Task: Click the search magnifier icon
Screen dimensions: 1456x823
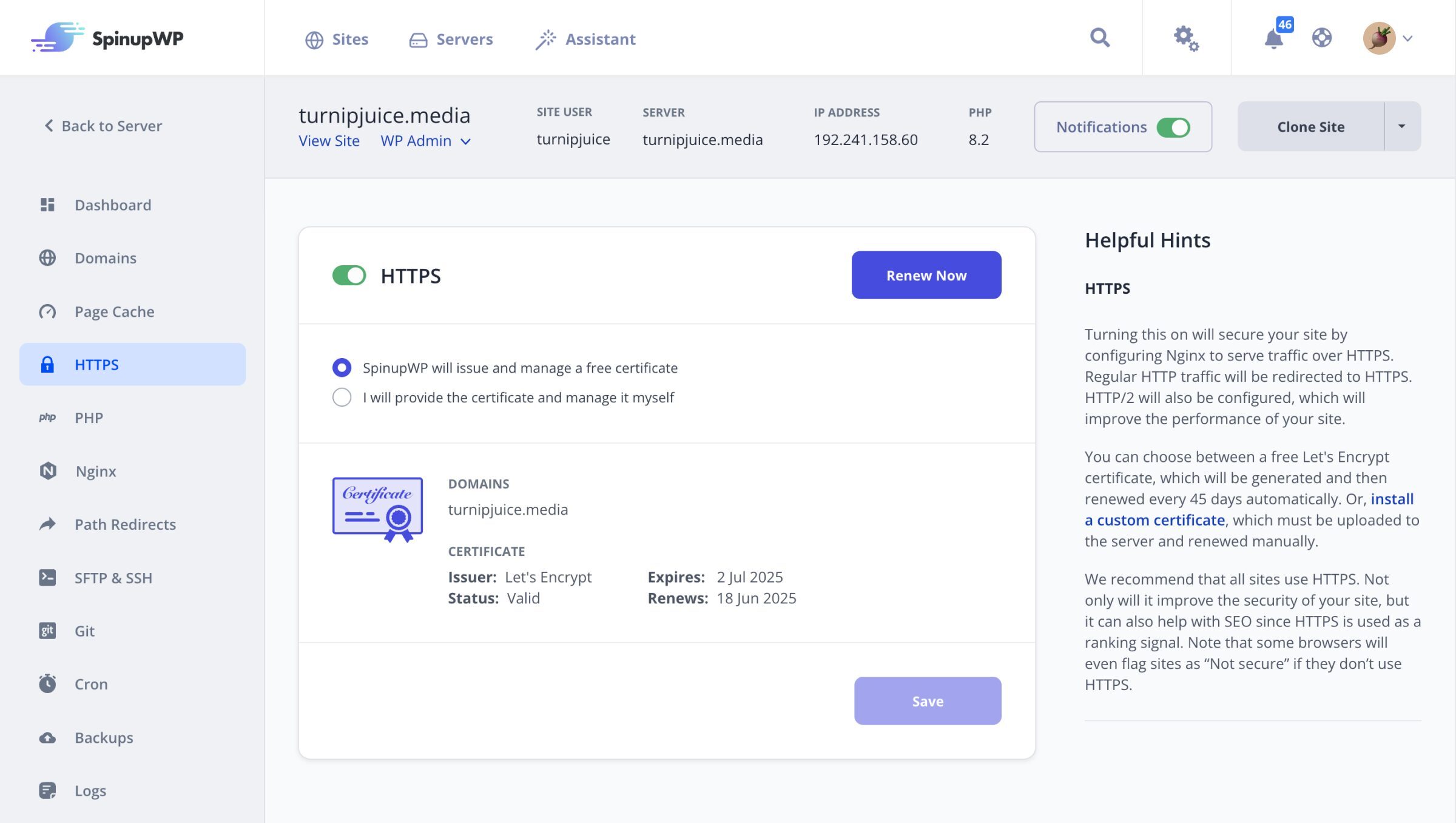Action: tap(1099, 38)
